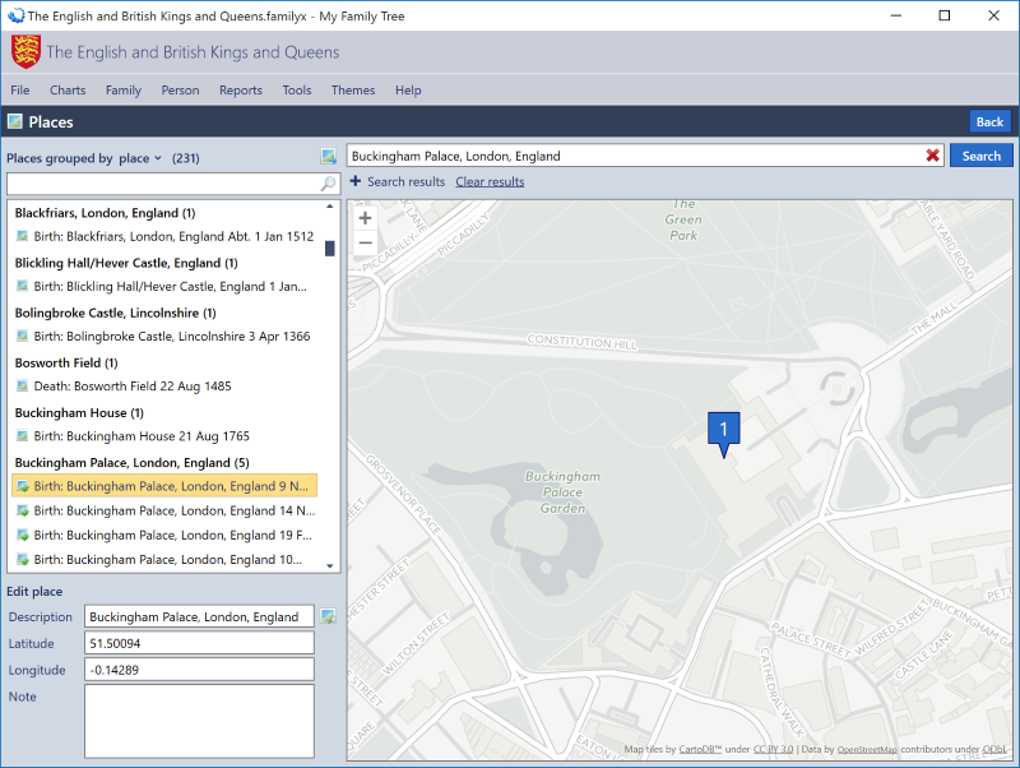The width and height of the screenshot is (1020, 768).
Task: Click icon of highlighted Buckingham Palace 9 N... entry
Action: tap(23, 486)
